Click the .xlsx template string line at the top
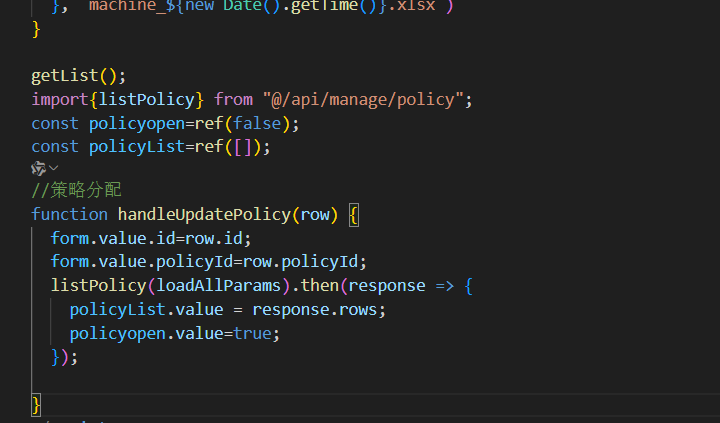 (x=253, y=6)
